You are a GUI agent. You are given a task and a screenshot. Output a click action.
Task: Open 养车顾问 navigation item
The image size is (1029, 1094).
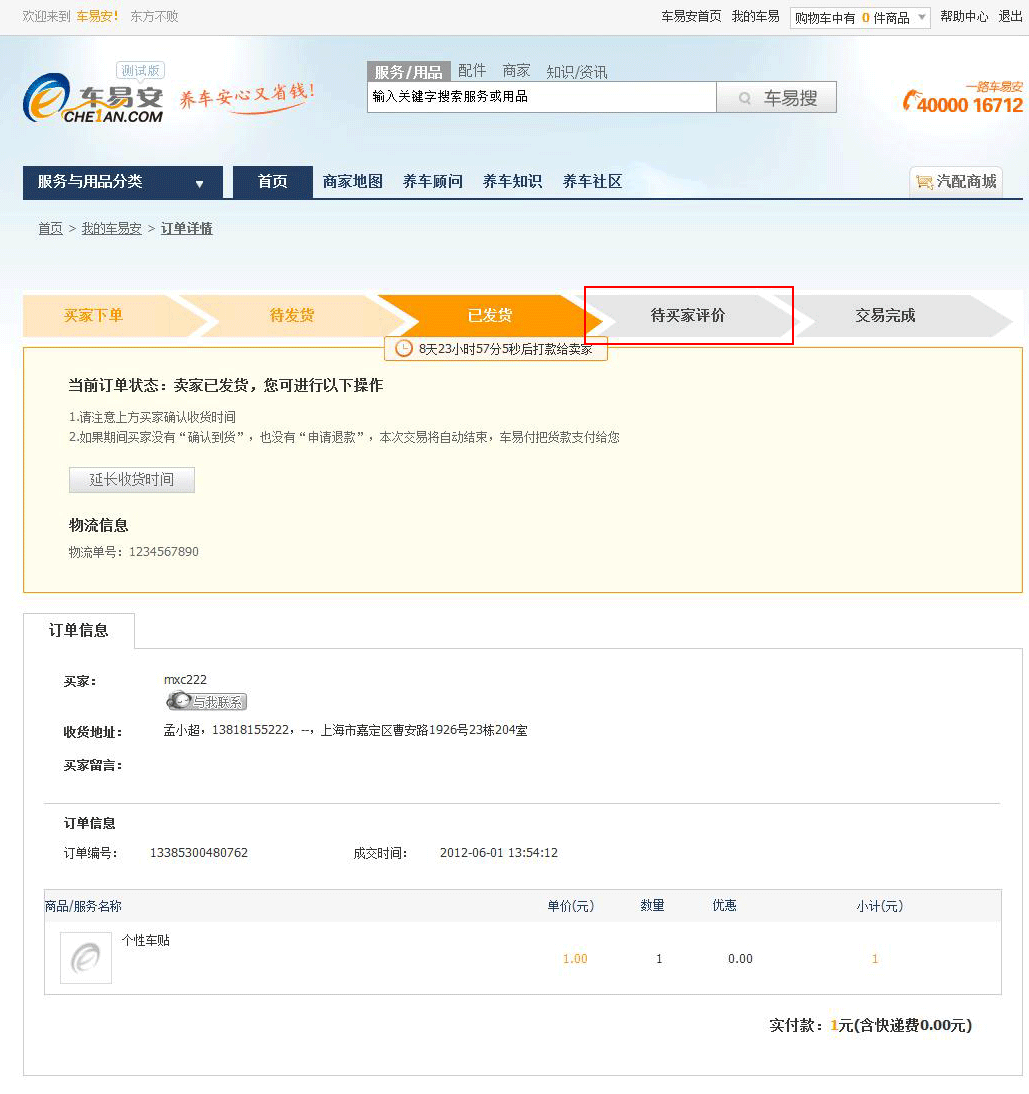pos(433,182)
